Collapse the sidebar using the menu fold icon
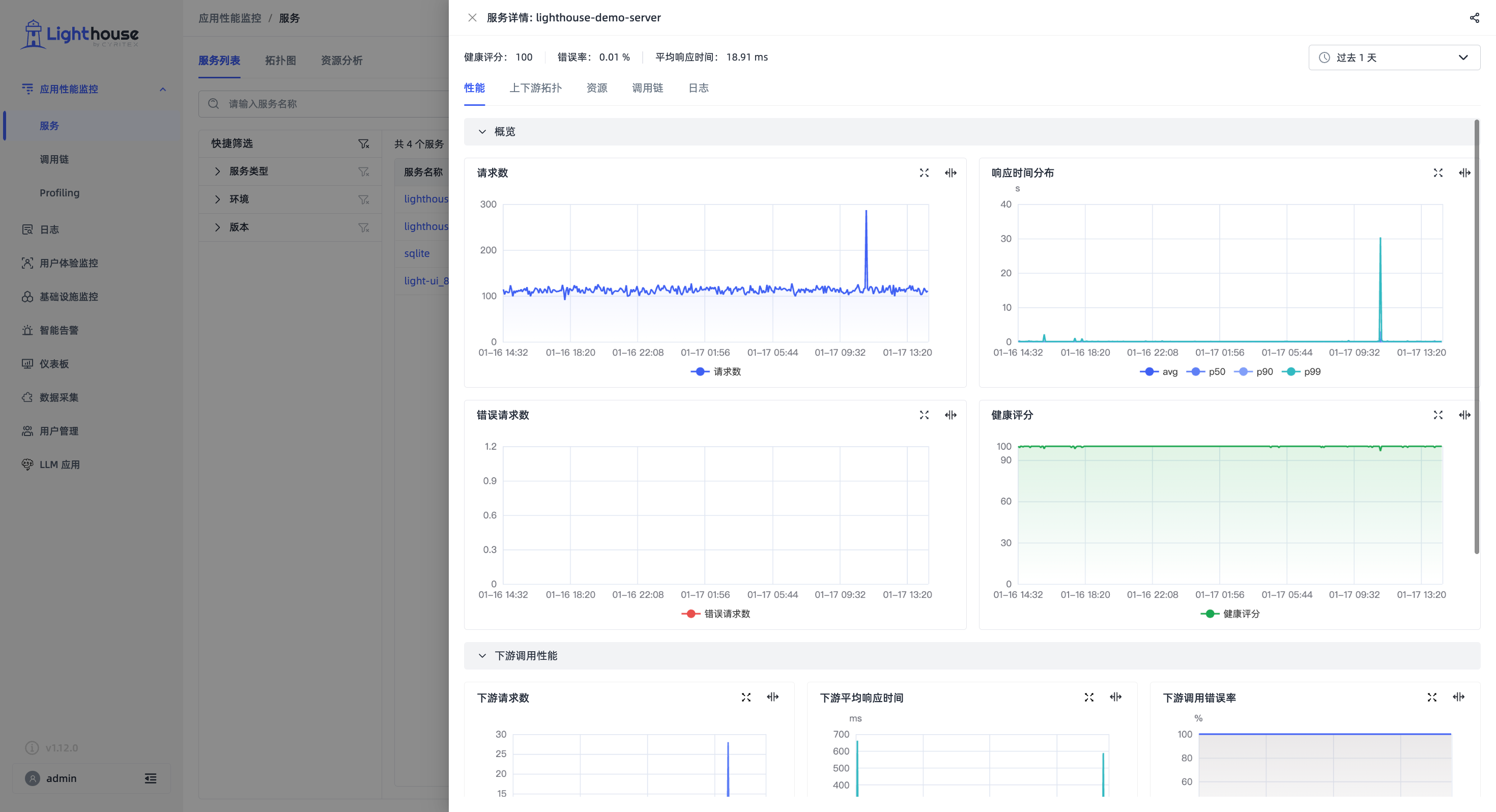The height and width of the screenshot is (812, 1496). point(151,778)
